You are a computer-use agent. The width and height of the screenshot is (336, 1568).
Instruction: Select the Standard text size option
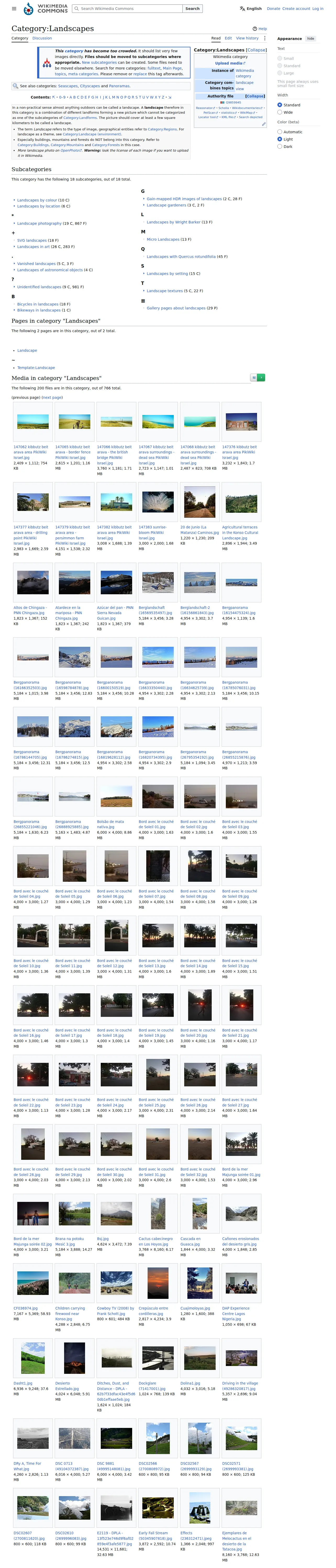coord(280,66)
